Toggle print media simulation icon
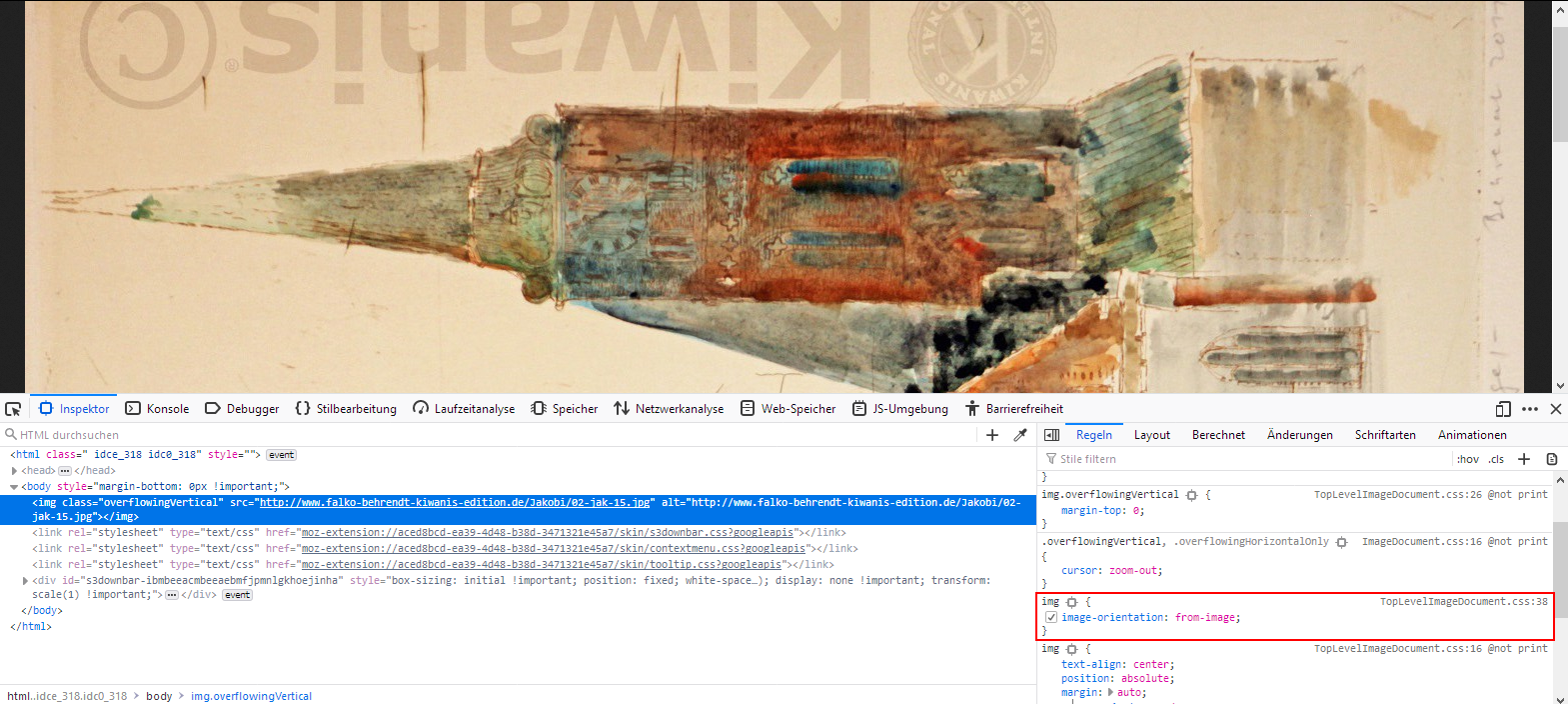1568x704 pixels. (1552, 459)
